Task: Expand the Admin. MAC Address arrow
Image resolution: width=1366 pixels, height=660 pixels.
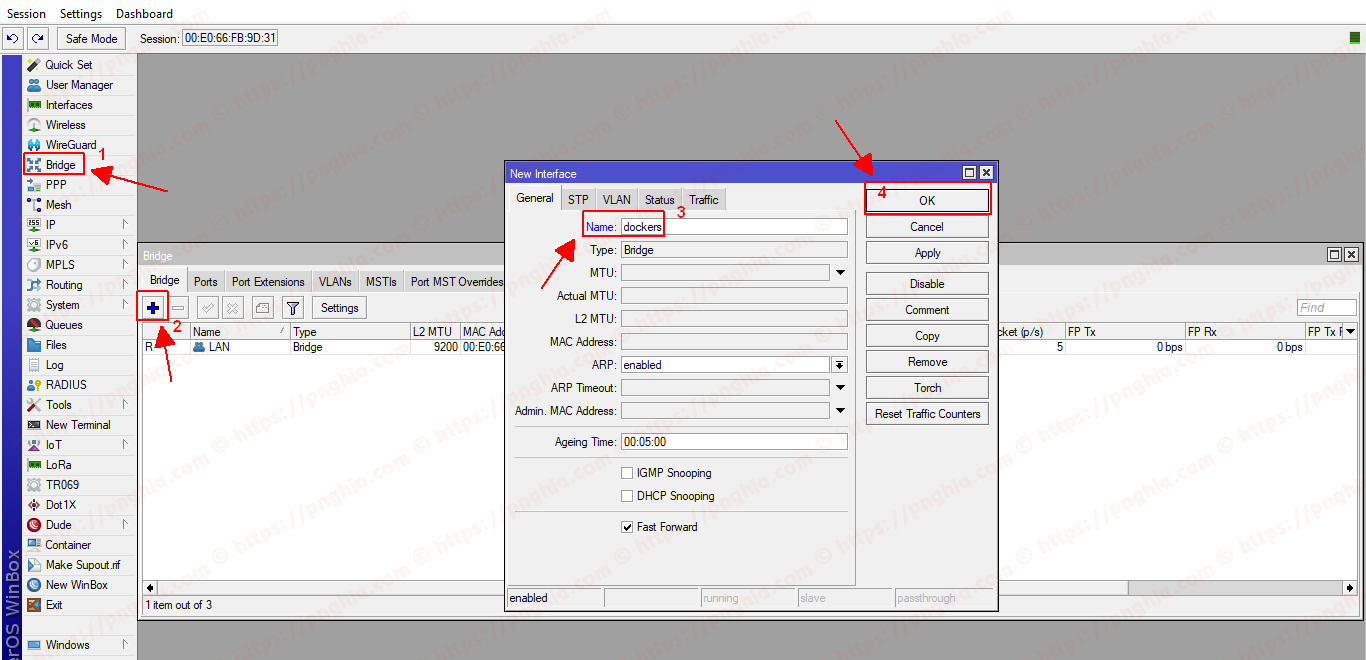Action: point(840,411)
